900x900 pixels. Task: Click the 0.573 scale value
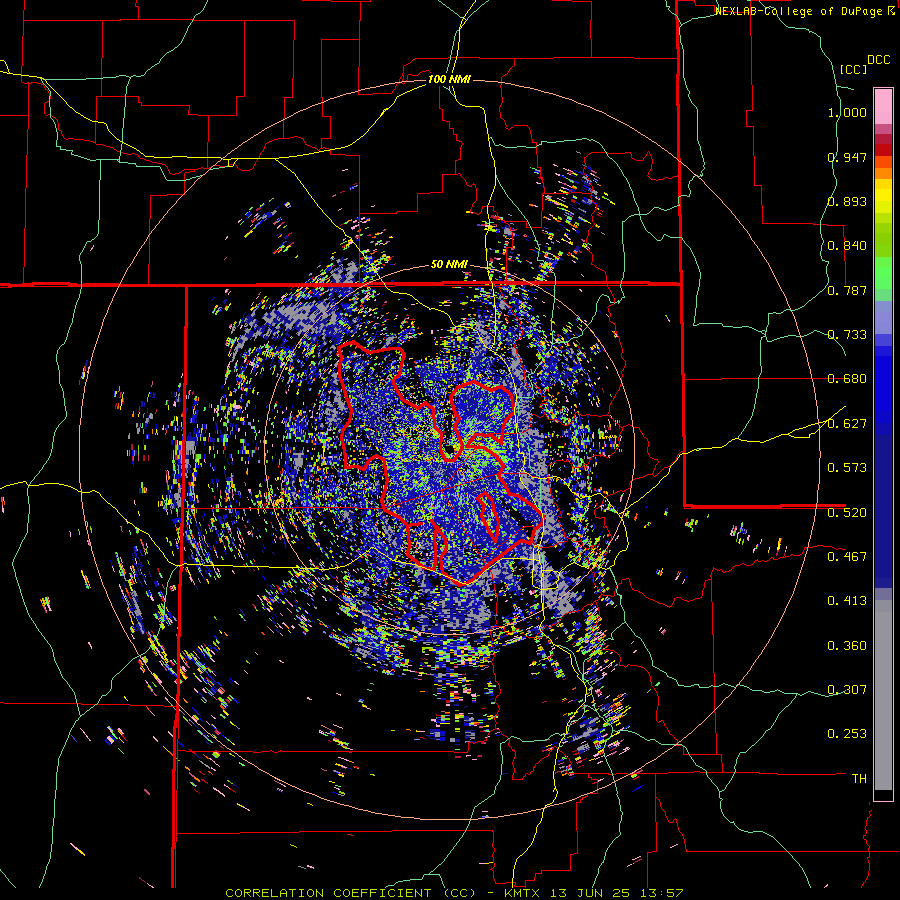click(847, 468)
